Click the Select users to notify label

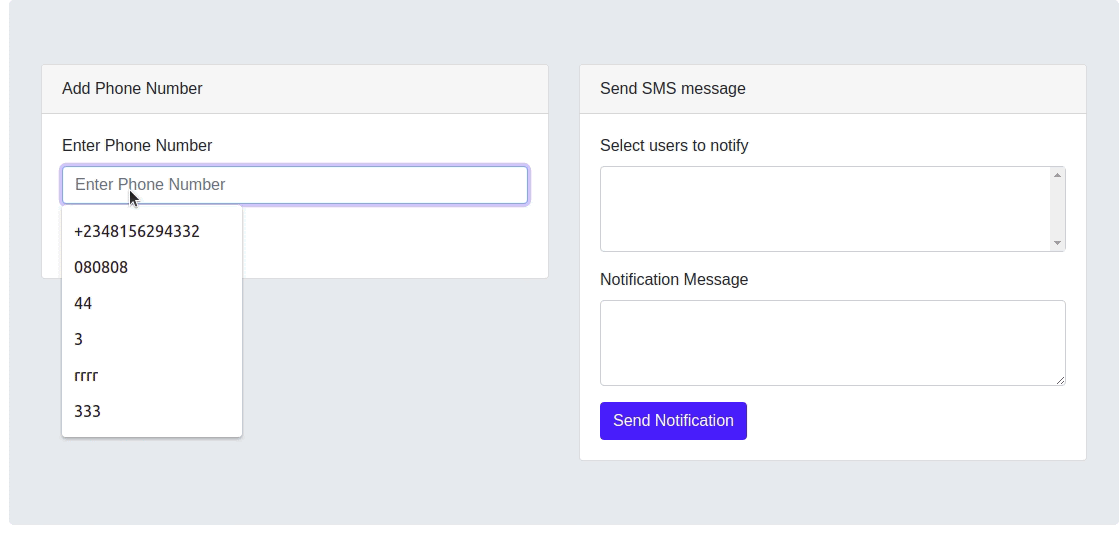pyautogui.click(x=674, y=145)
